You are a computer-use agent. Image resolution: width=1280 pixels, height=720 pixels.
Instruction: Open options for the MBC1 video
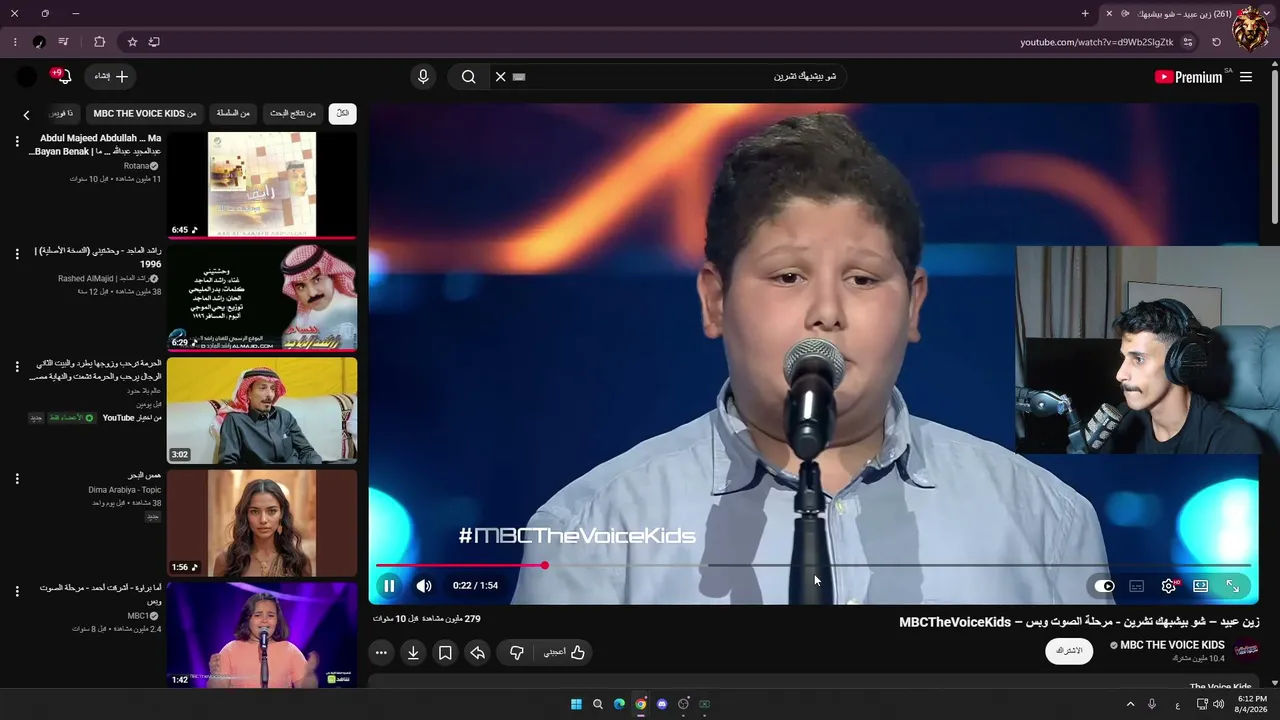(x=17, y=592)
